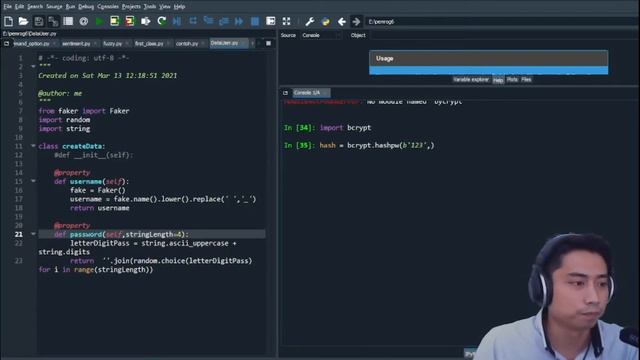The image size is (640, 360).
Task: Click 'return username' code on line 18
Action: pyautogui.click(x=100, y=208)
